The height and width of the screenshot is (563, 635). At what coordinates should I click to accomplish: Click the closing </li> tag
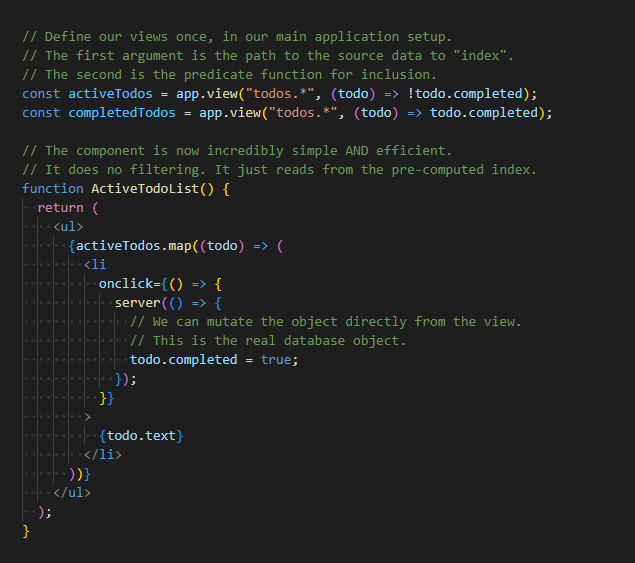103,454
